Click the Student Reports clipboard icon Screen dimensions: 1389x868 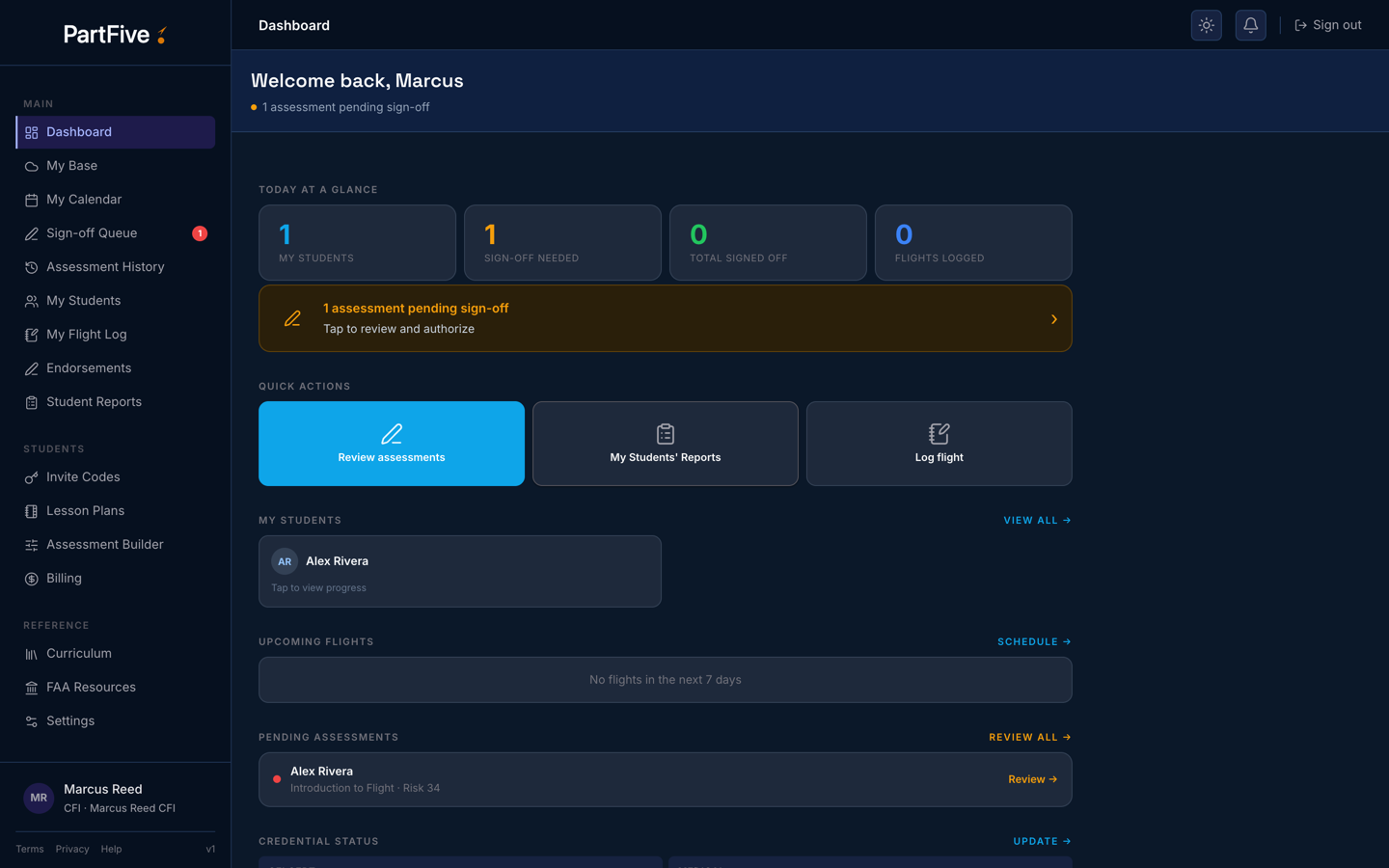coord(31,402)
